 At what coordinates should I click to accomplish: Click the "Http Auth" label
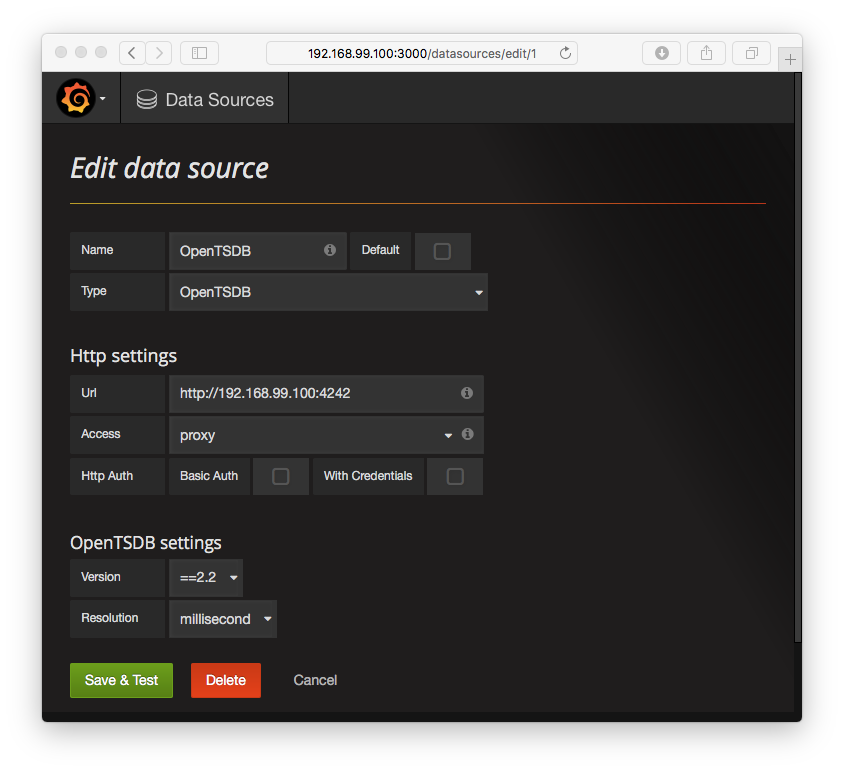click(x=107, y=476)
